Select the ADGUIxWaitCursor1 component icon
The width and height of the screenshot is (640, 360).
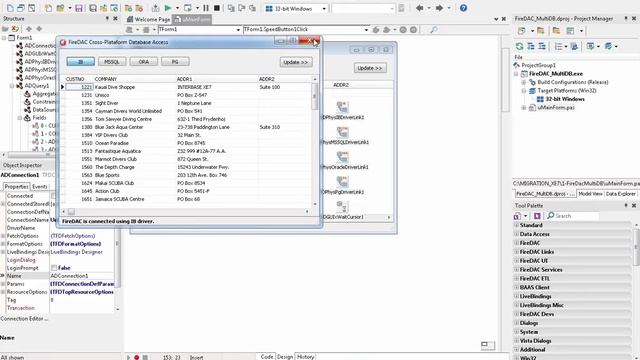coord(342,207)
